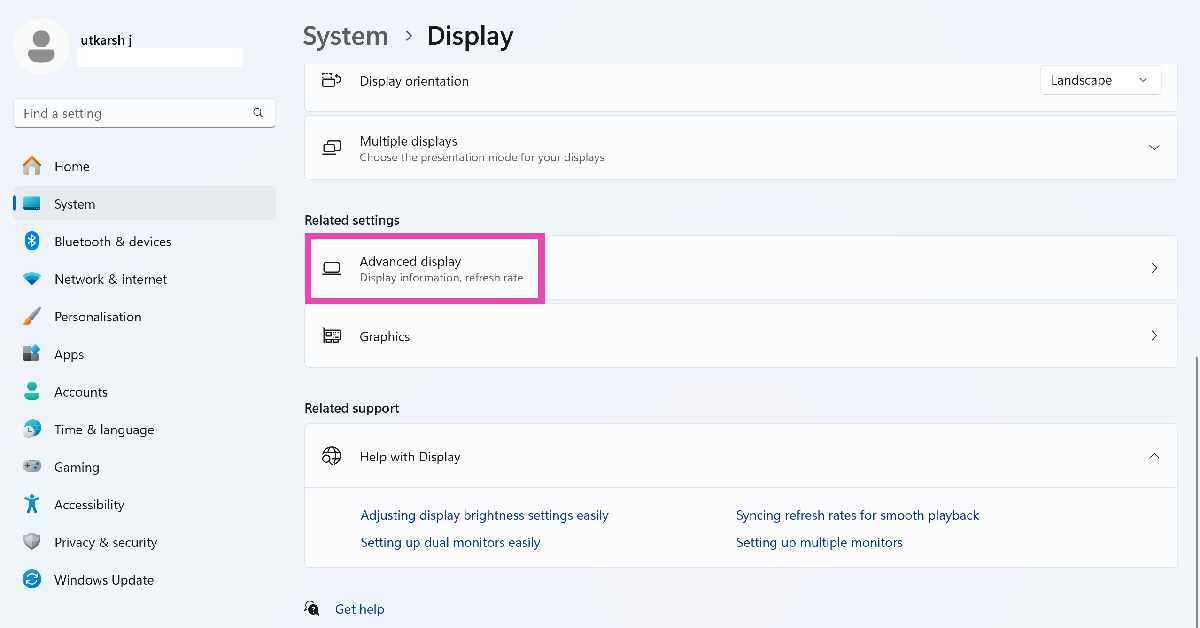Open Graphics related settings
The width and height of the screenshot is (1200, 628).
(x=740, y=336)
